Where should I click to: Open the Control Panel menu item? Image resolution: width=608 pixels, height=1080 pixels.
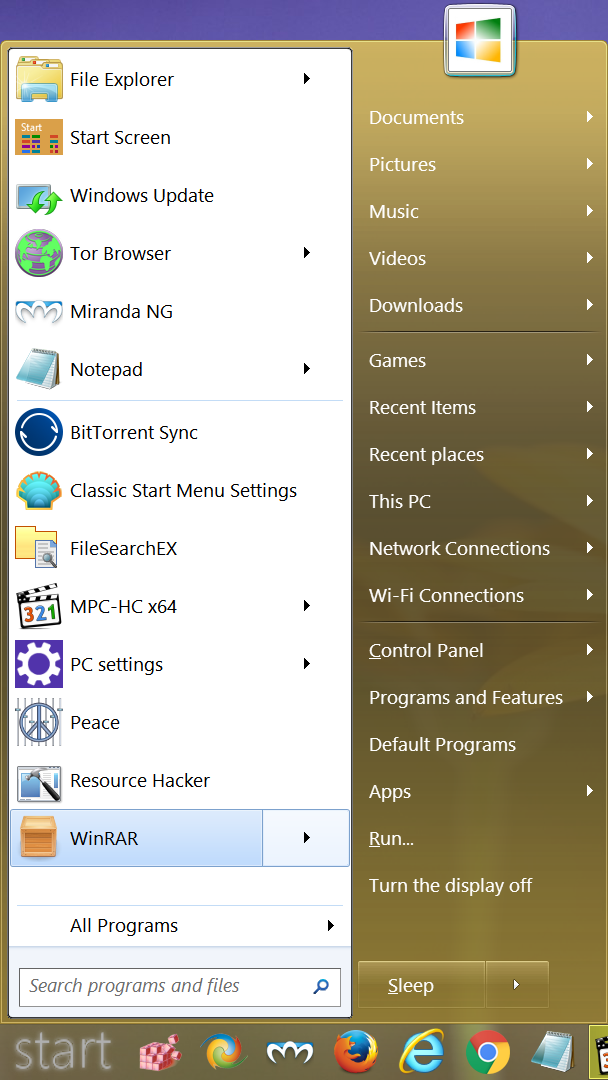426,651
